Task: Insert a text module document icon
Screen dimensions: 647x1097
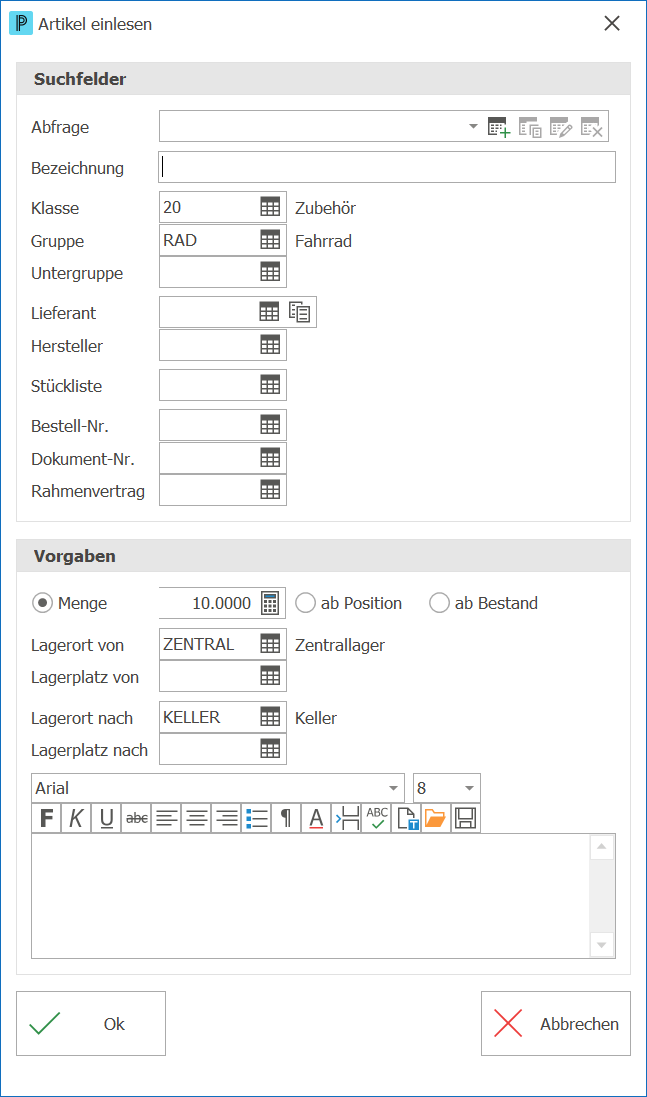Action: (x=406, y=818)
